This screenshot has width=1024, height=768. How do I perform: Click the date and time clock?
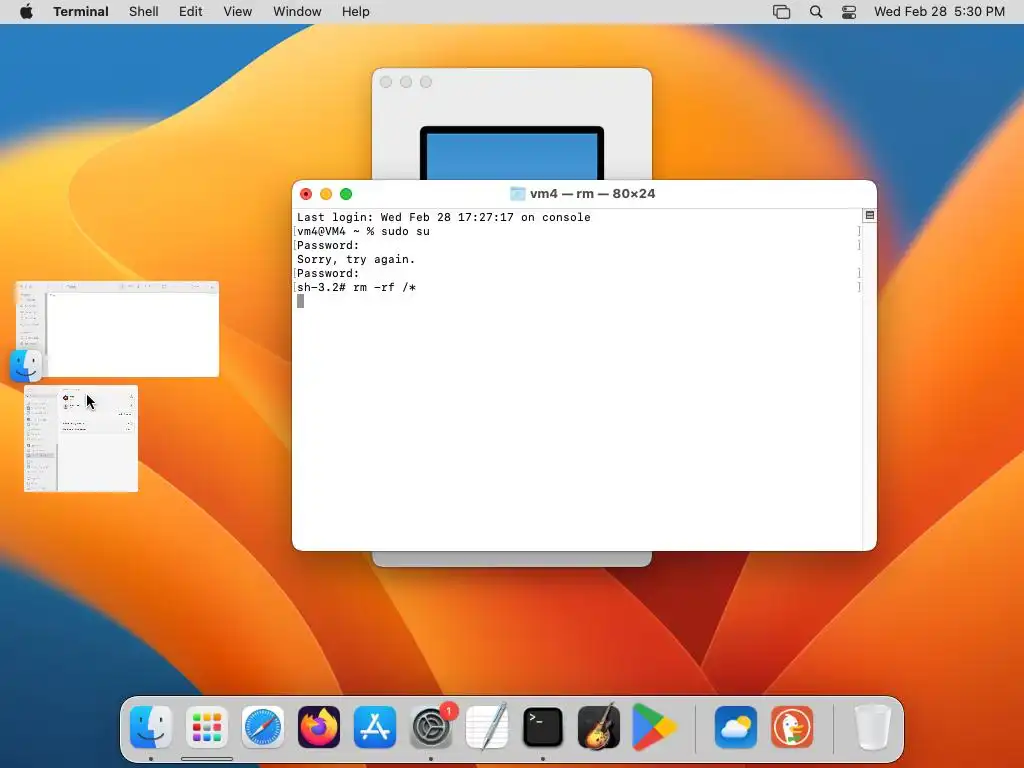939,12
